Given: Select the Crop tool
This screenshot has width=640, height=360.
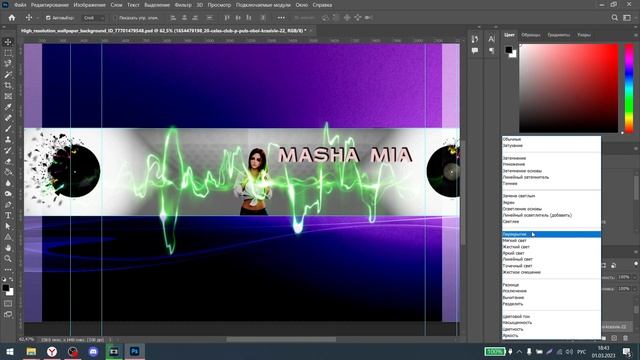Looking at the screenshot, I should [8, 85].
